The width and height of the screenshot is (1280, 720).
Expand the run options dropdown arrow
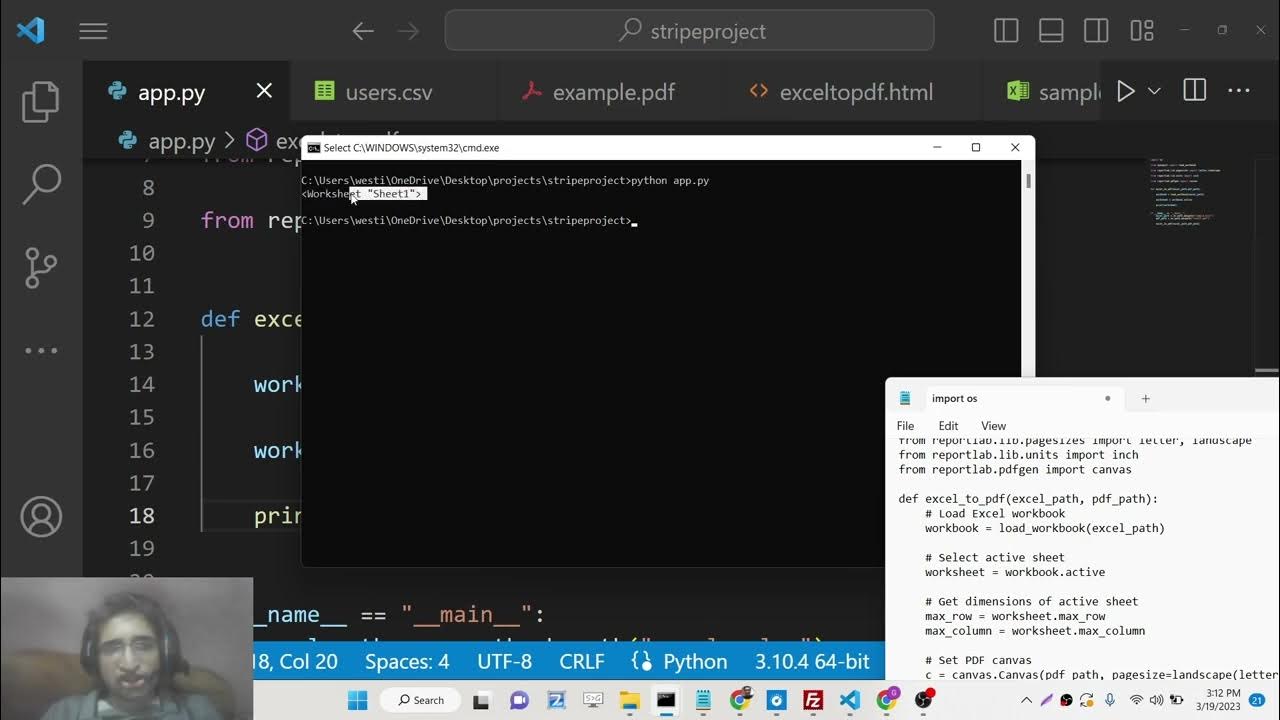(x=1154, y=92)
